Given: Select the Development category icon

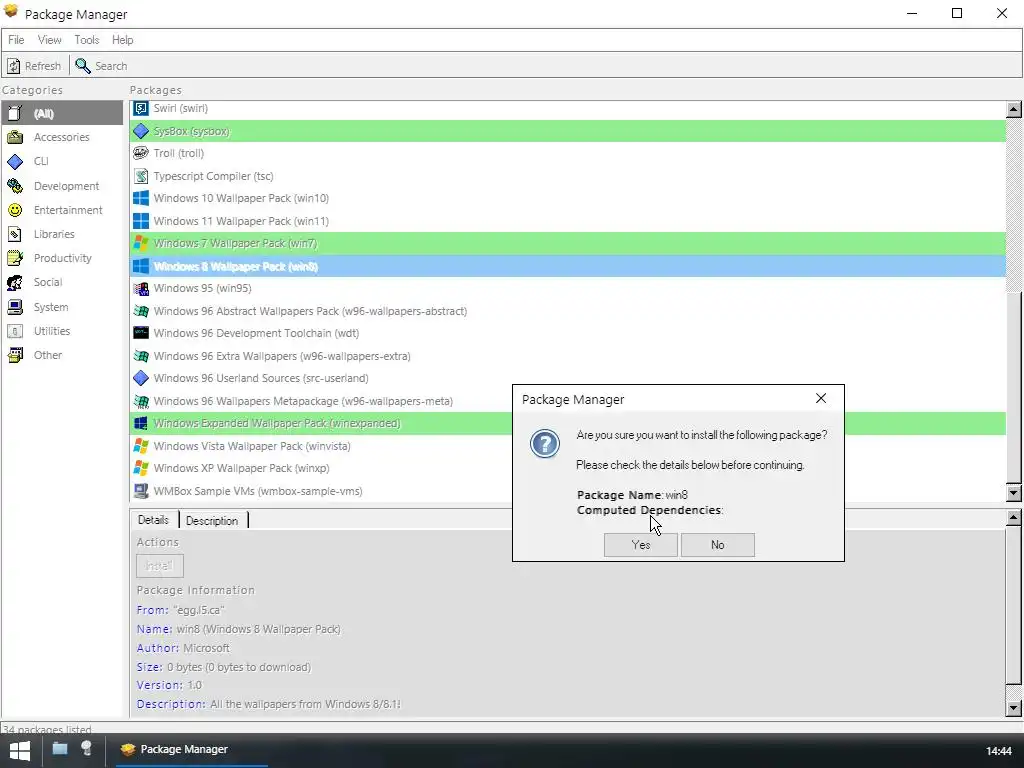Looking at the screenshot, I should click(x=15, y=186).
